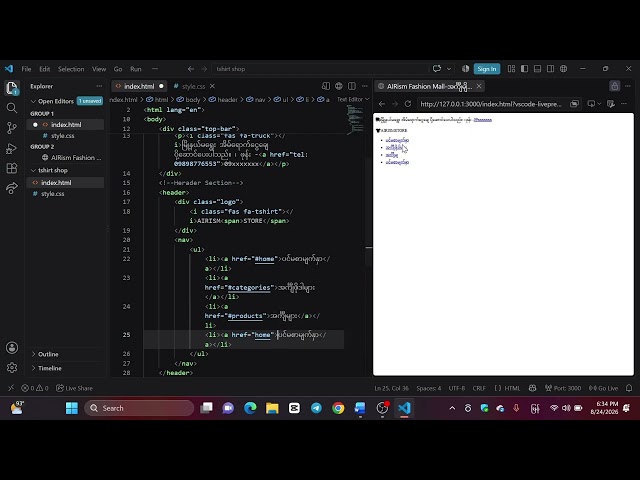
Task: Close the style.css tab
Action: point(212,86)
